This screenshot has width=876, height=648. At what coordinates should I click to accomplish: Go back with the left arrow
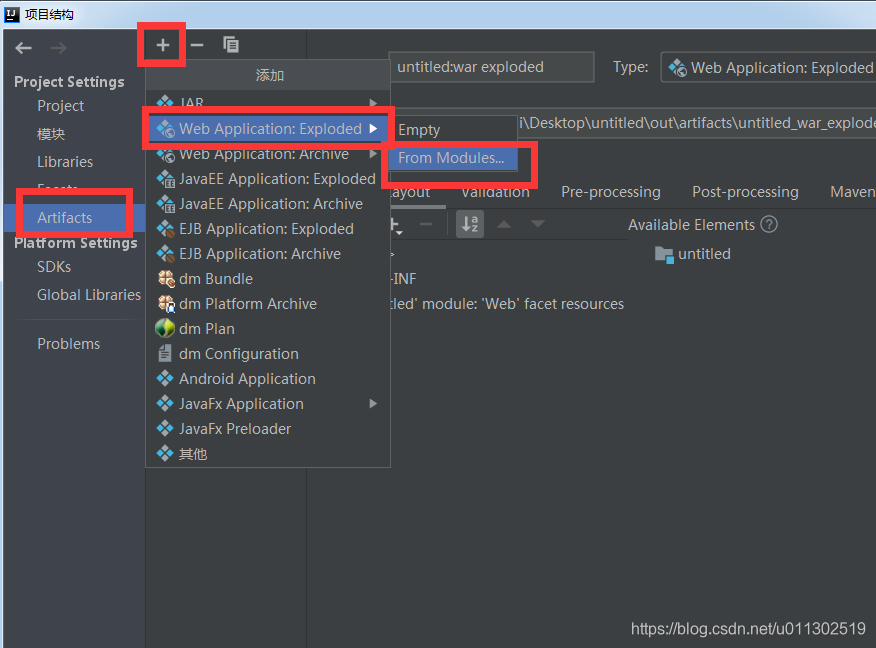click(x=23, y=48)
